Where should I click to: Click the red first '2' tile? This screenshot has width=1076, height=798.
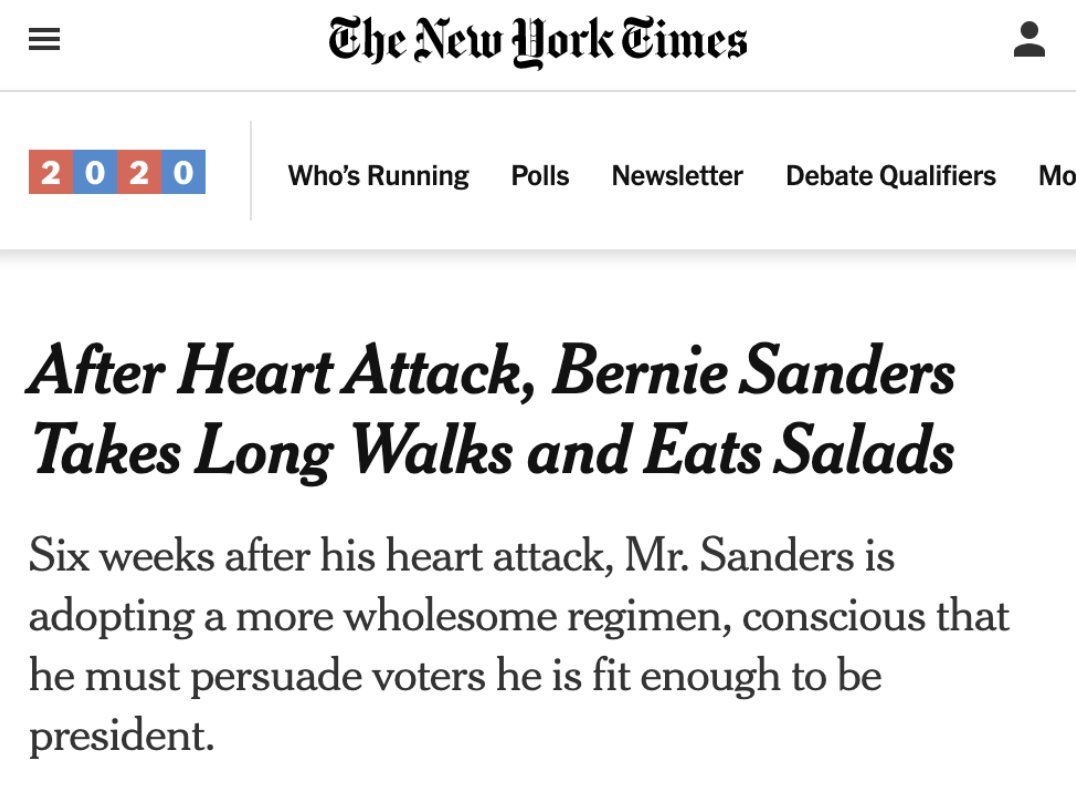[x=51, y=172]
